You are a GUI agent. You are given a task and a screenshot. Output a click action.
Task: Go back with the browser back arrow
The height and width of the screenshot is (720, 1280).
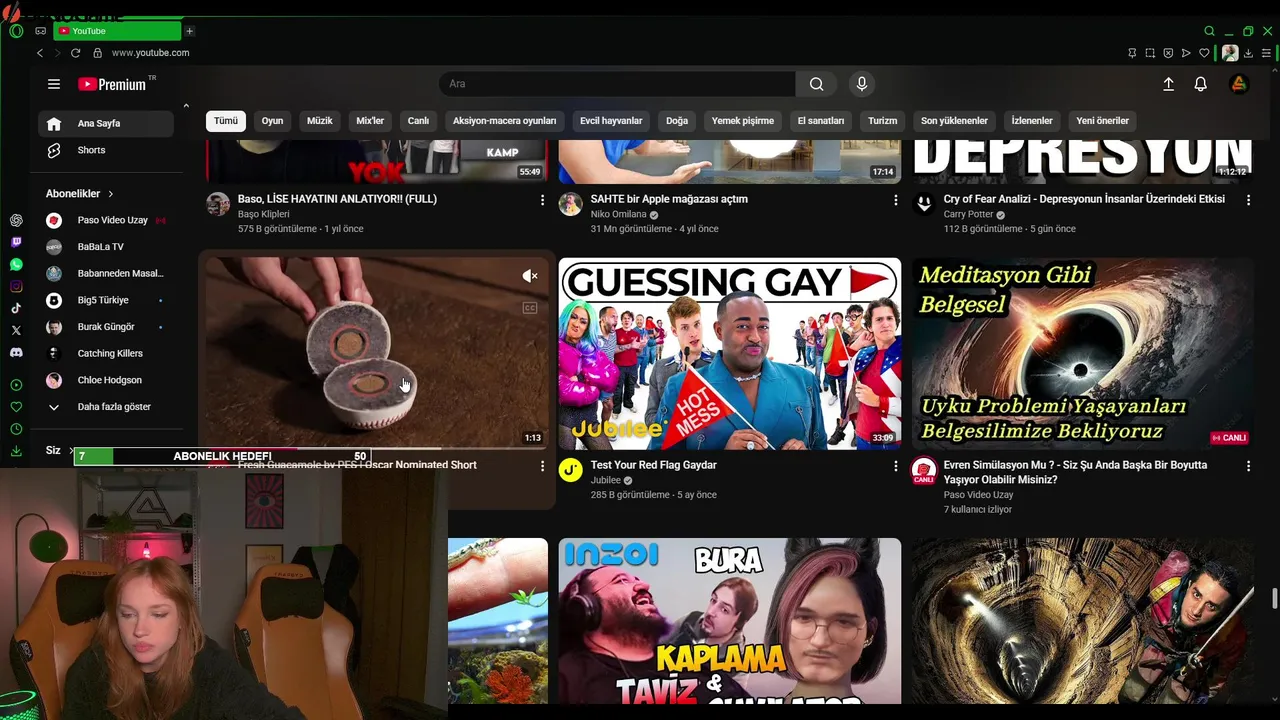40,53
